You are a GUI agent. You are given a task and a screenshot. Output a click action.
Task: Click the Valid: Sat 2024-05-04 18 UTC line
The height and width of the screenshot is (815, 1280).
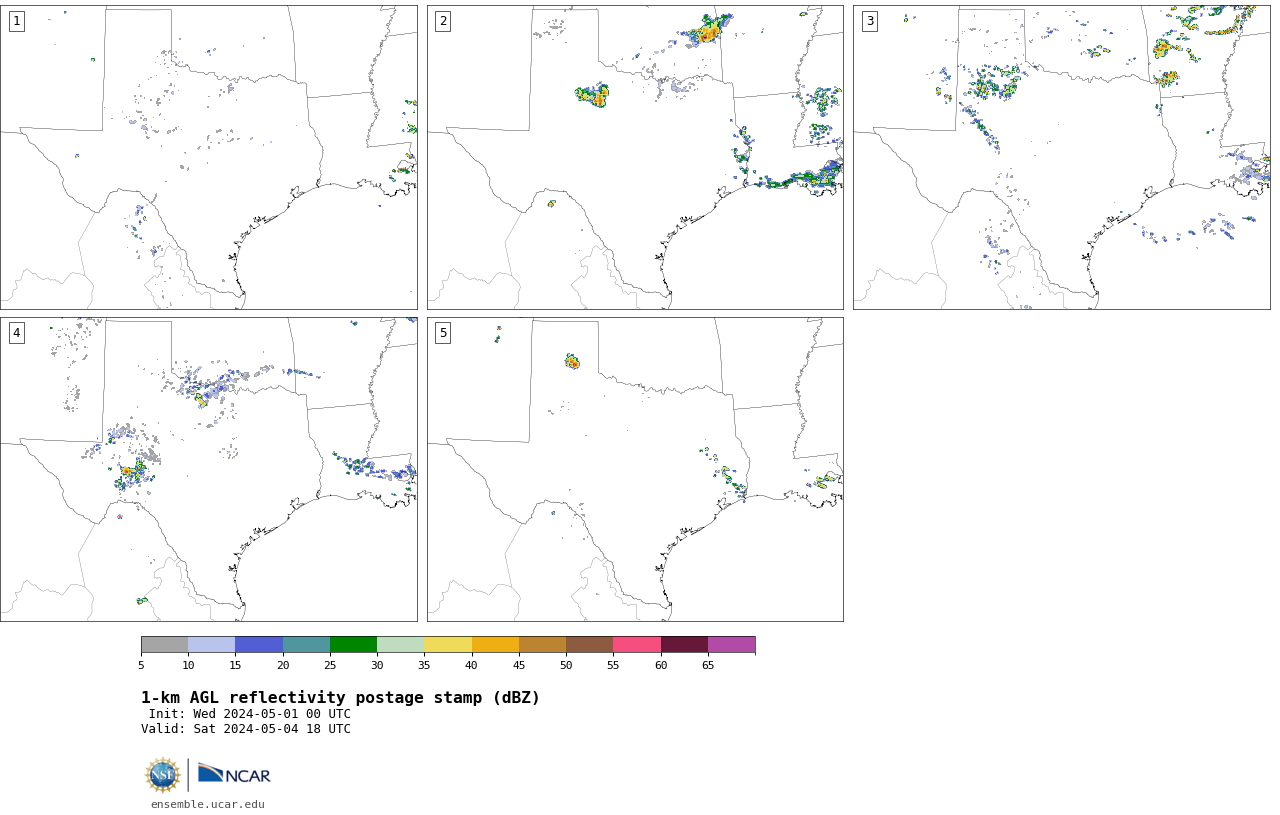246,729
